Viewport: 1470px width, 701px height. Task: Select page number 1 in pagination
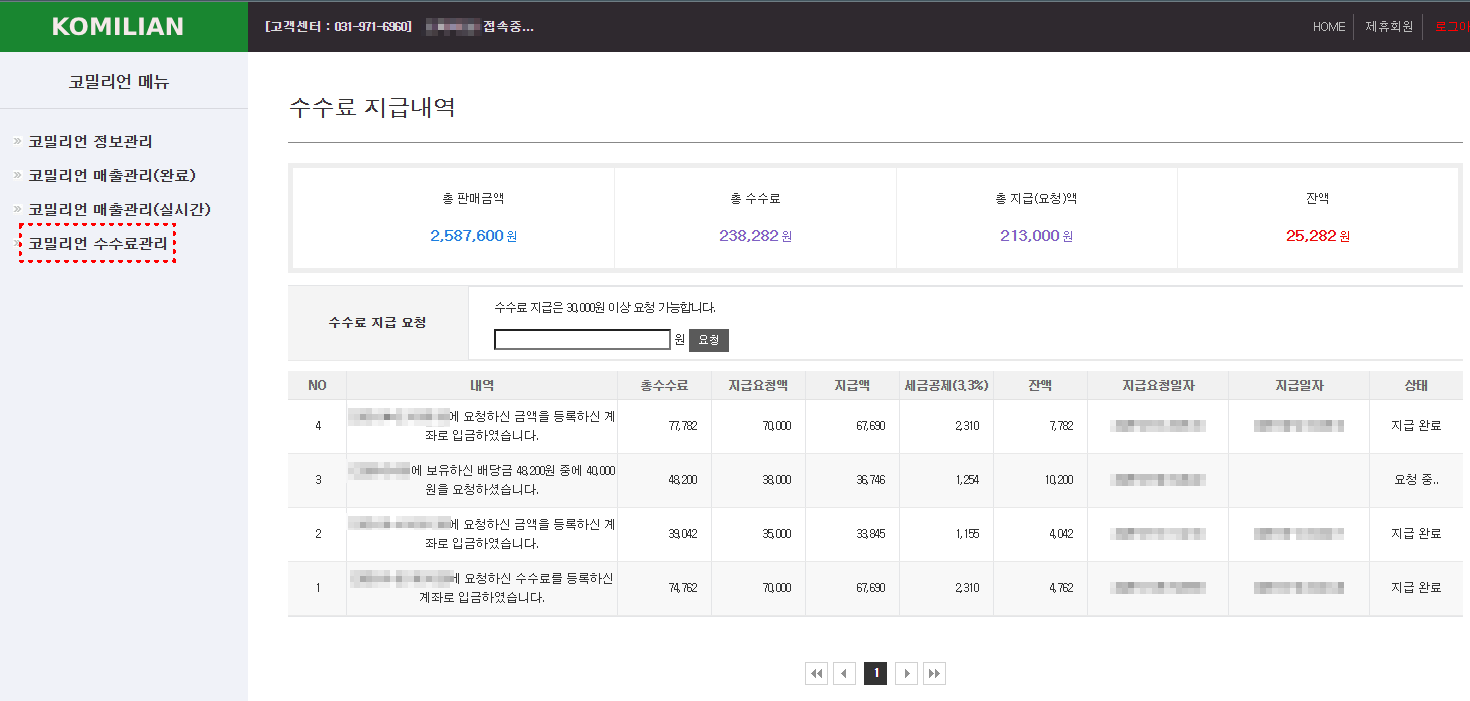875,674
